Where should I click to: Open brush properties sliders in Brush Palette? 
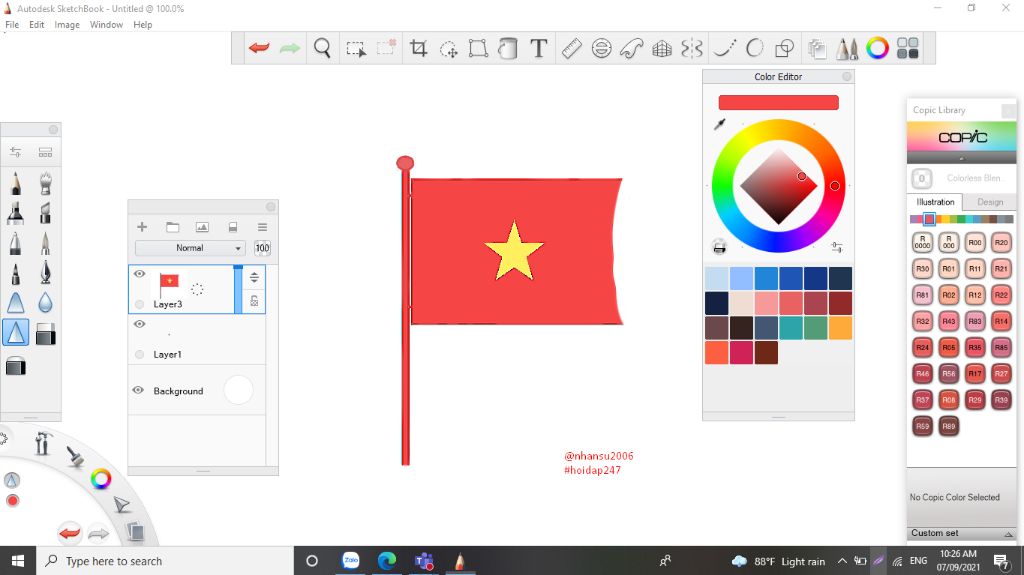(x=16, y=152)
